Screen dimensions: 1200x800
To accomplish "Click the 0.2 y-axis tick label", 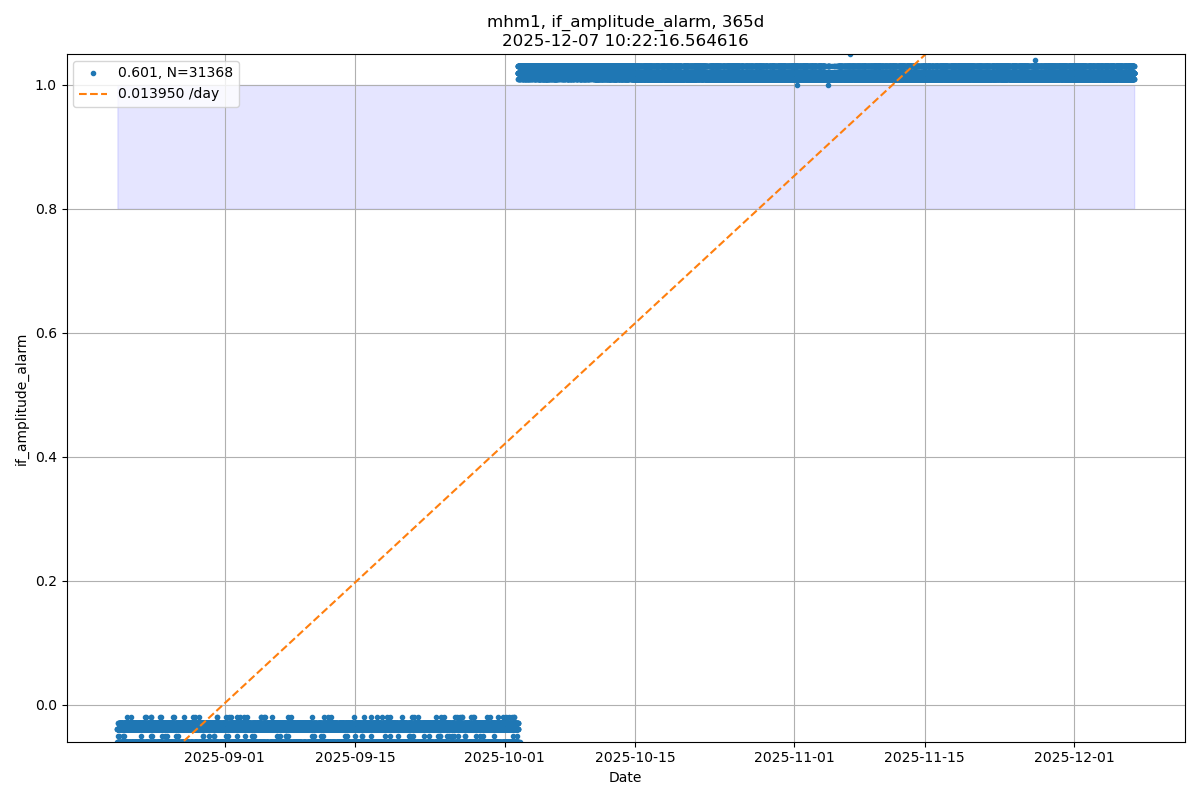I will tap(48, 581).
